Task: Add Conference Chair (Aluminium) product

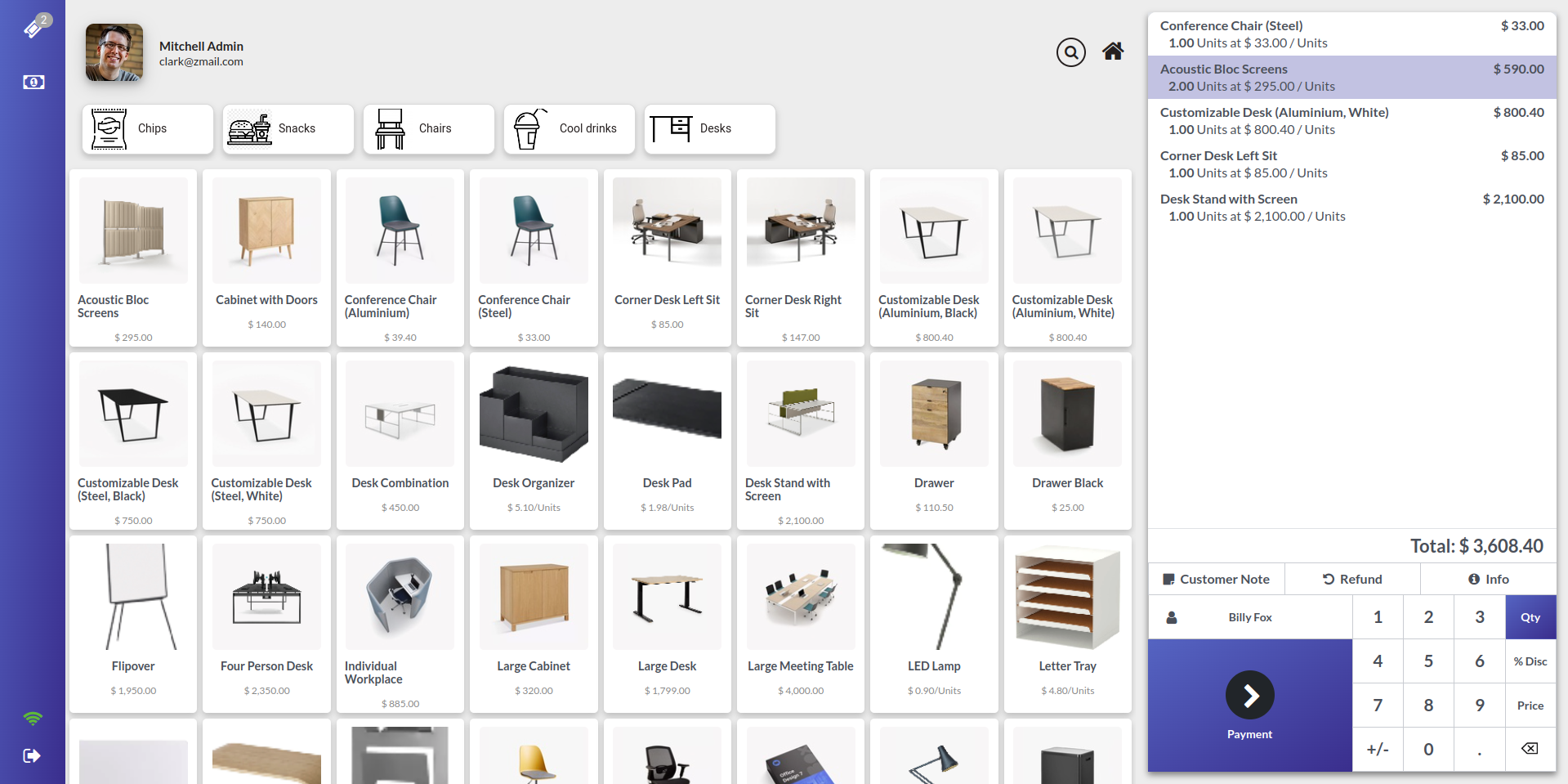Action: [400, 258]
